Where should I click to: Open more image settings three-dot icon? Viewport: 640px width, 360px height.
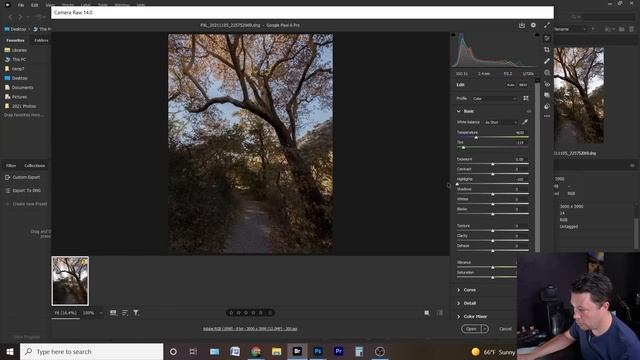coord(547,116)
